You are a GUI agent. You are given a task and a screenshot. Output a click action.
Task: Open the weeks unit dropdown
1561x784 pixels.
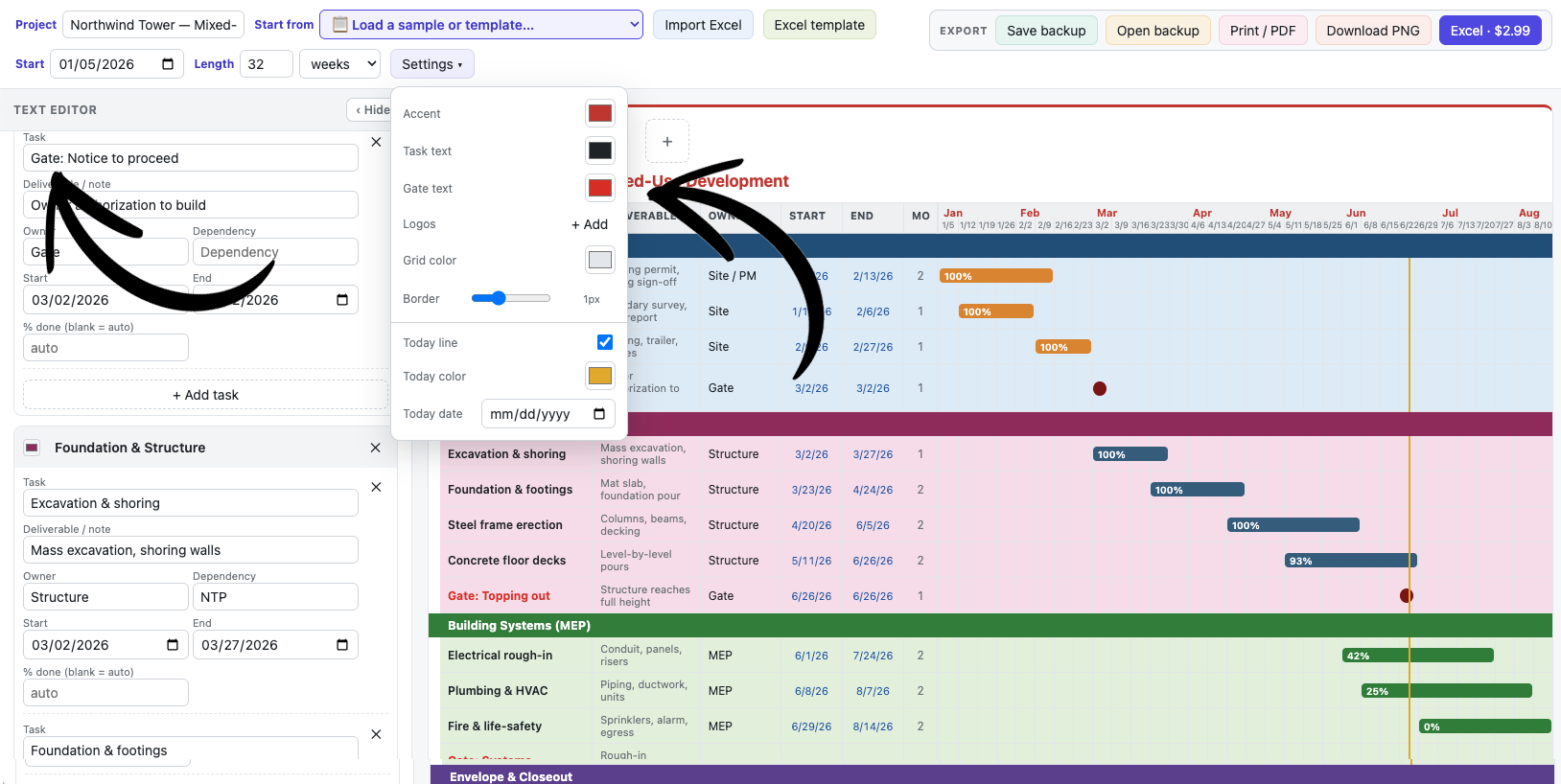[340, 64]
